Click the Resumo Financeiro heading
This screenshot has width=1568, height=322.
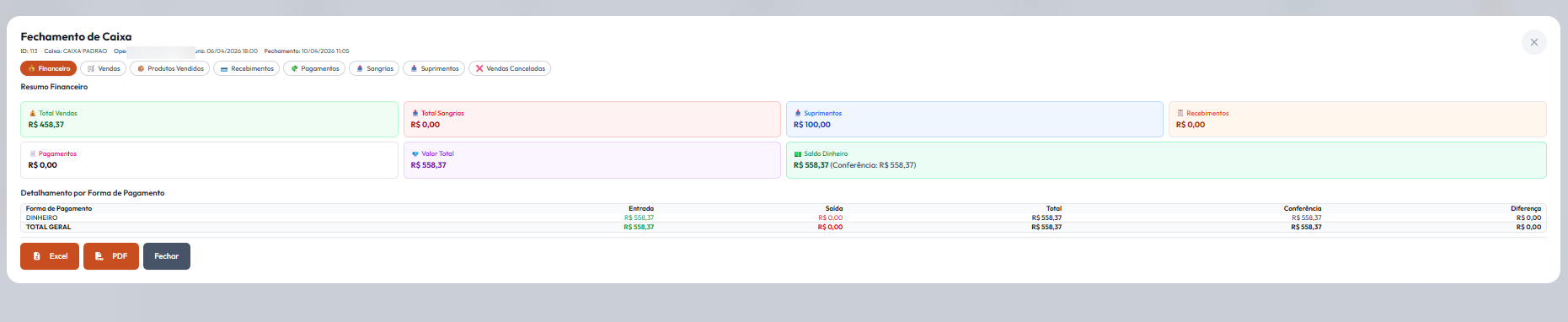click(54, 87)
